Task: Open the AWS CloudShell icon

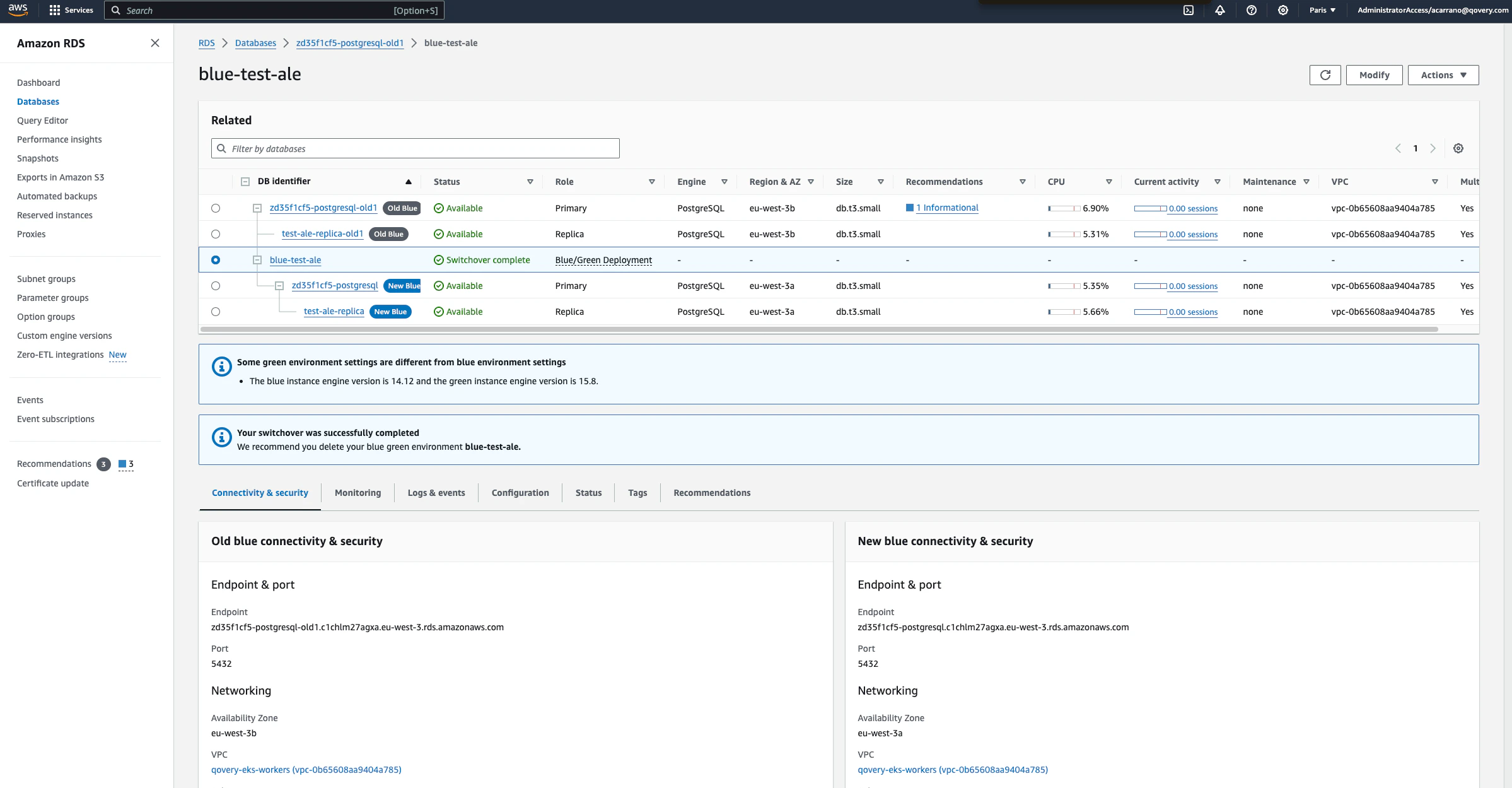Action: (x=1189, y=10)
